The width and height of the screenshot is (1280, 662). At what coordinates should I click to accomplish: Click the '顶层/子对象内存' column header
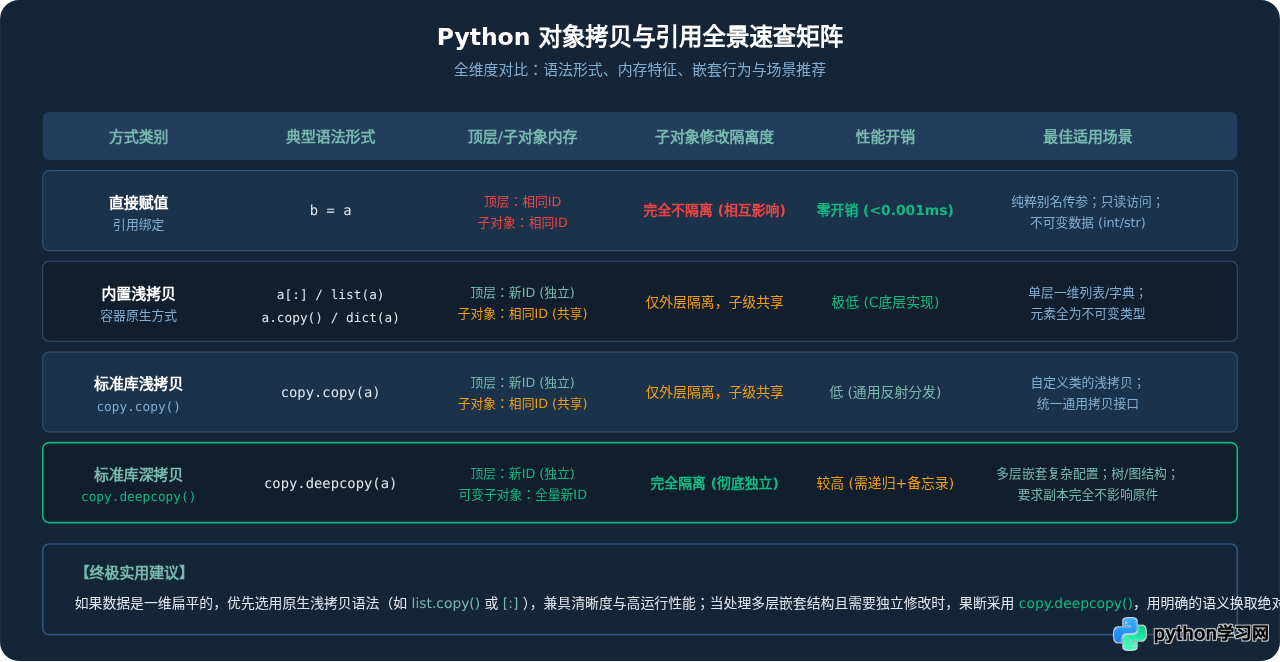tap(522, 137)
